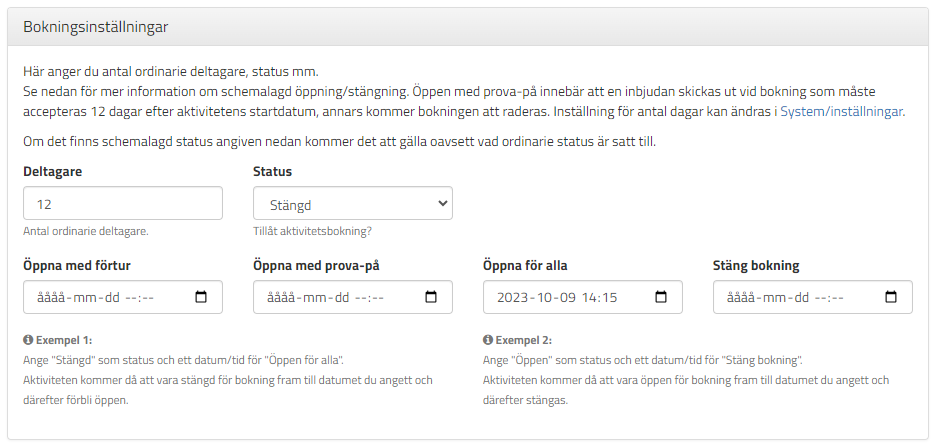Open calendar picker for Öppna med förtur
This screenshot has height=447, width=937.
pos(201,297)
